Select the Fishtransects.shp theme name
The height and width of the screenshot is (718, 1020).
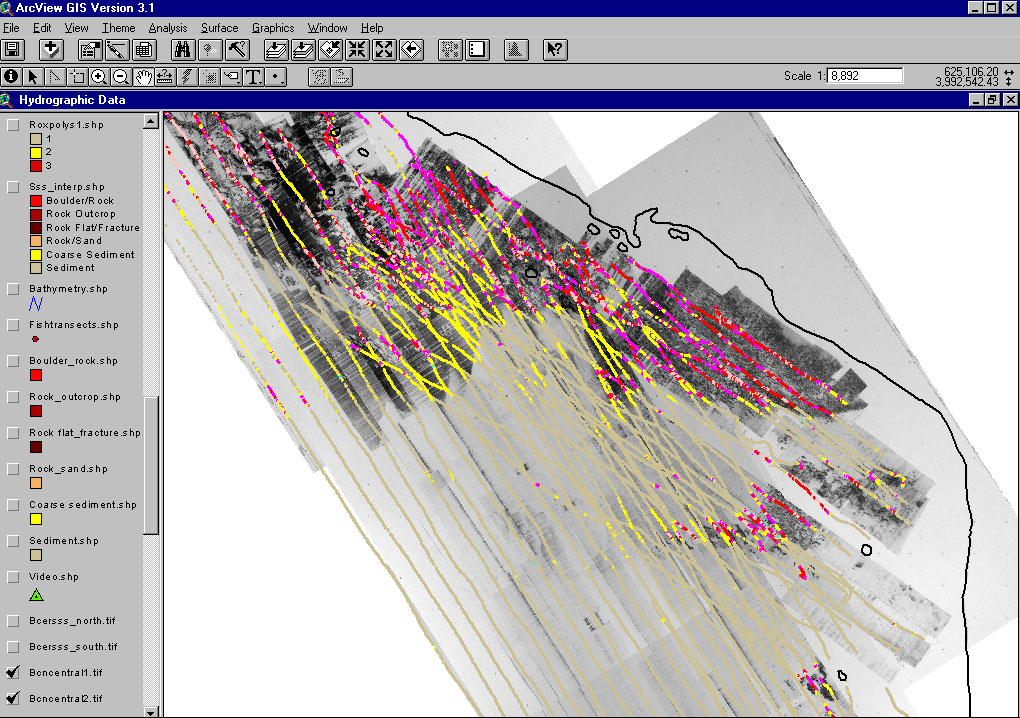(74, 325)
